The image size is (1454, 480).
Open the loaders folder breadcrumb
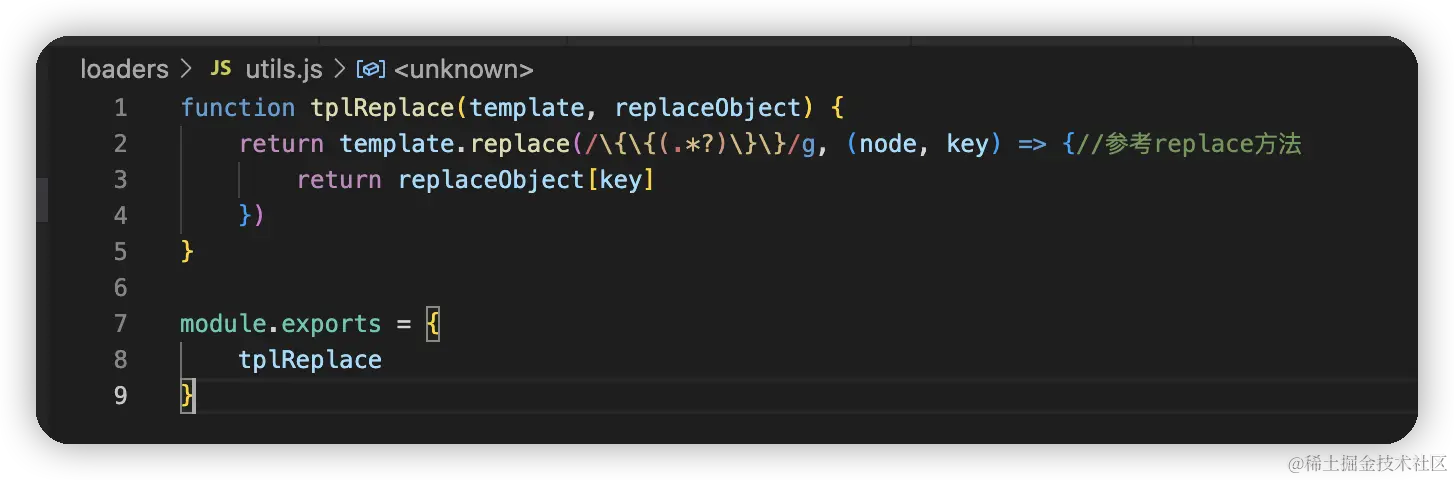124,69
